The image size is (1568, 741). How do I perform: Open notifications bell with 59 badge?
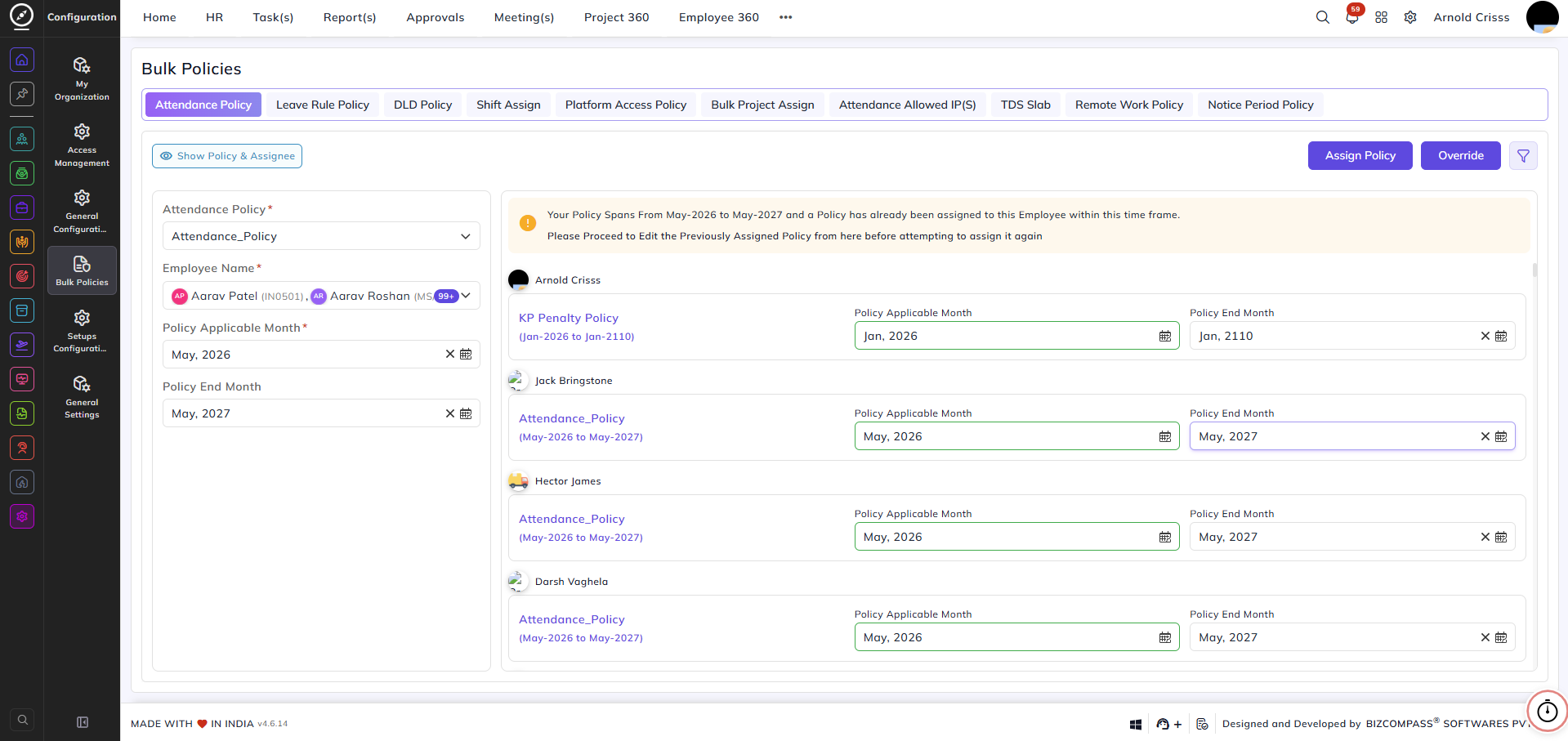(x=1352, y=17)
